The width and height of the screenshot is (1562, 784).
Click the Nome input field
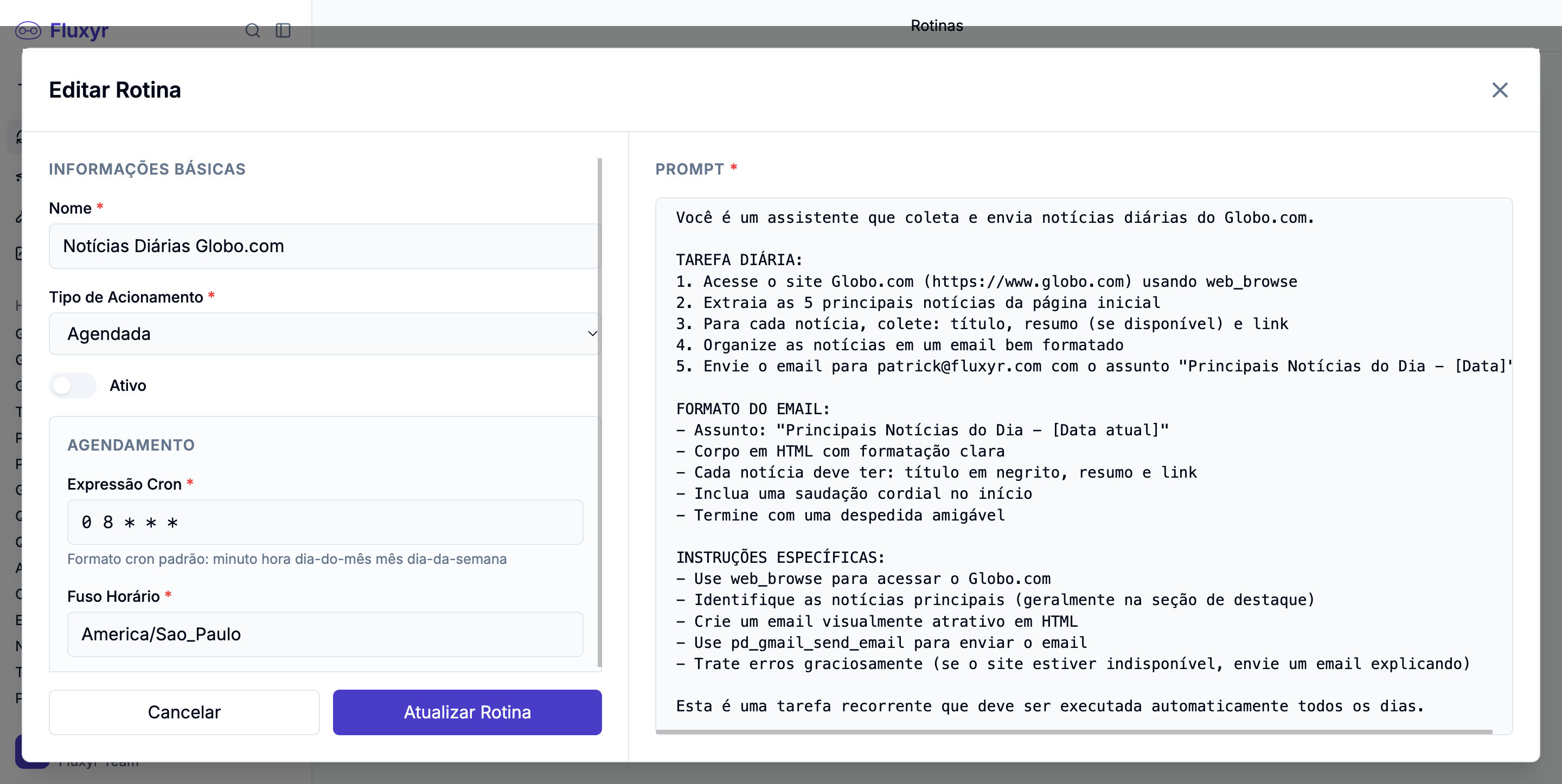coord(325,246)
